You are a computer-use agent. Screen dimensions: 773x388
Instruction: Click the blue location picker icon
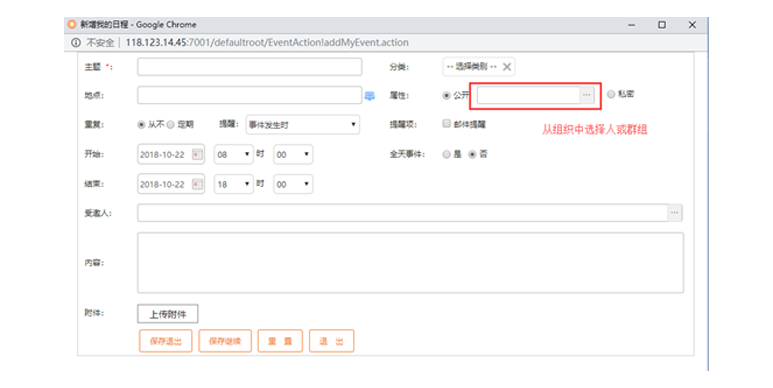[x=369, y=96]
